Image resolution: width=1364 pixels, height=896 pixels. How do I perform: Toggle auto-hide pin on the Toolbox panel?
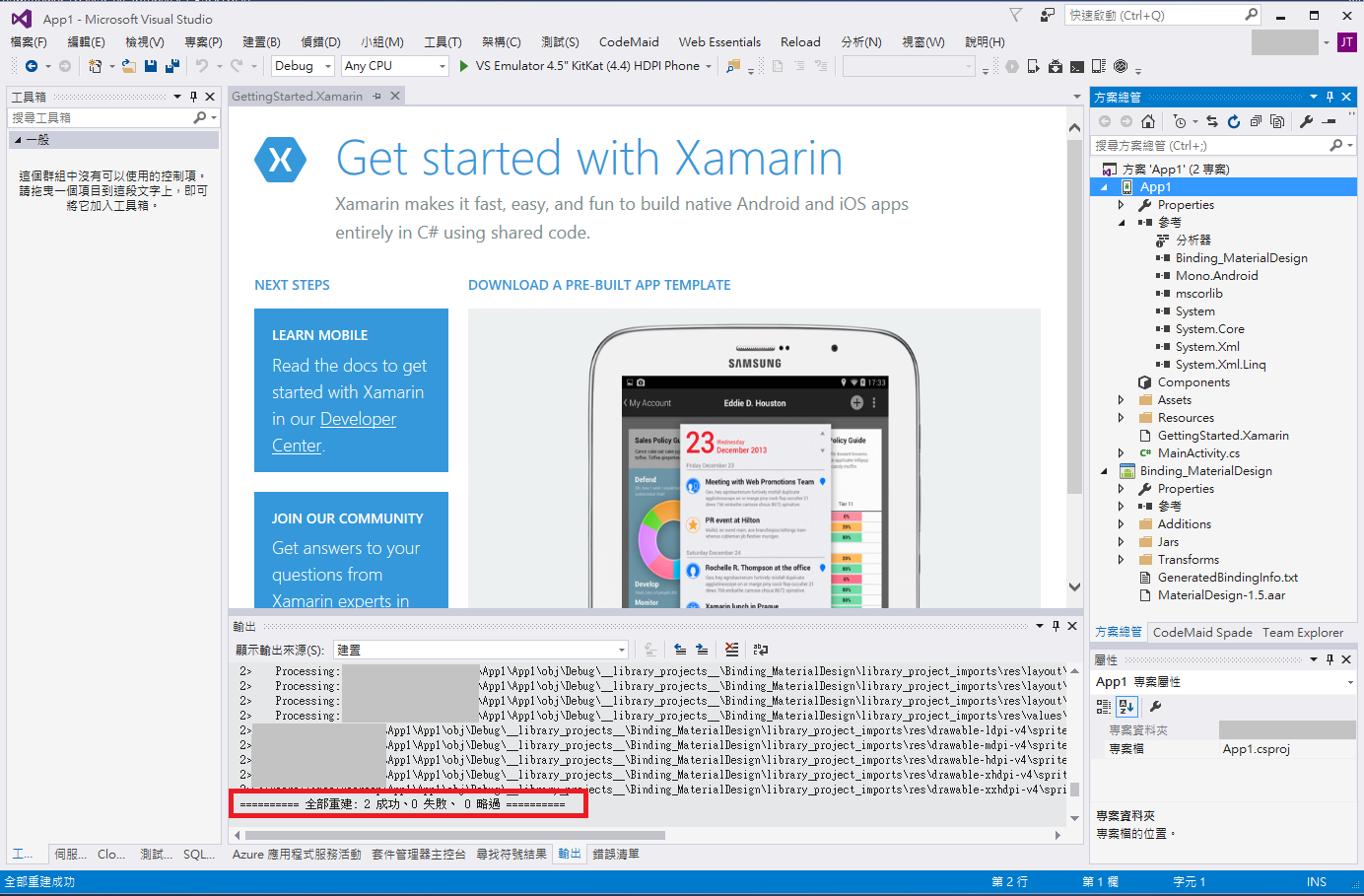[193, 97]
